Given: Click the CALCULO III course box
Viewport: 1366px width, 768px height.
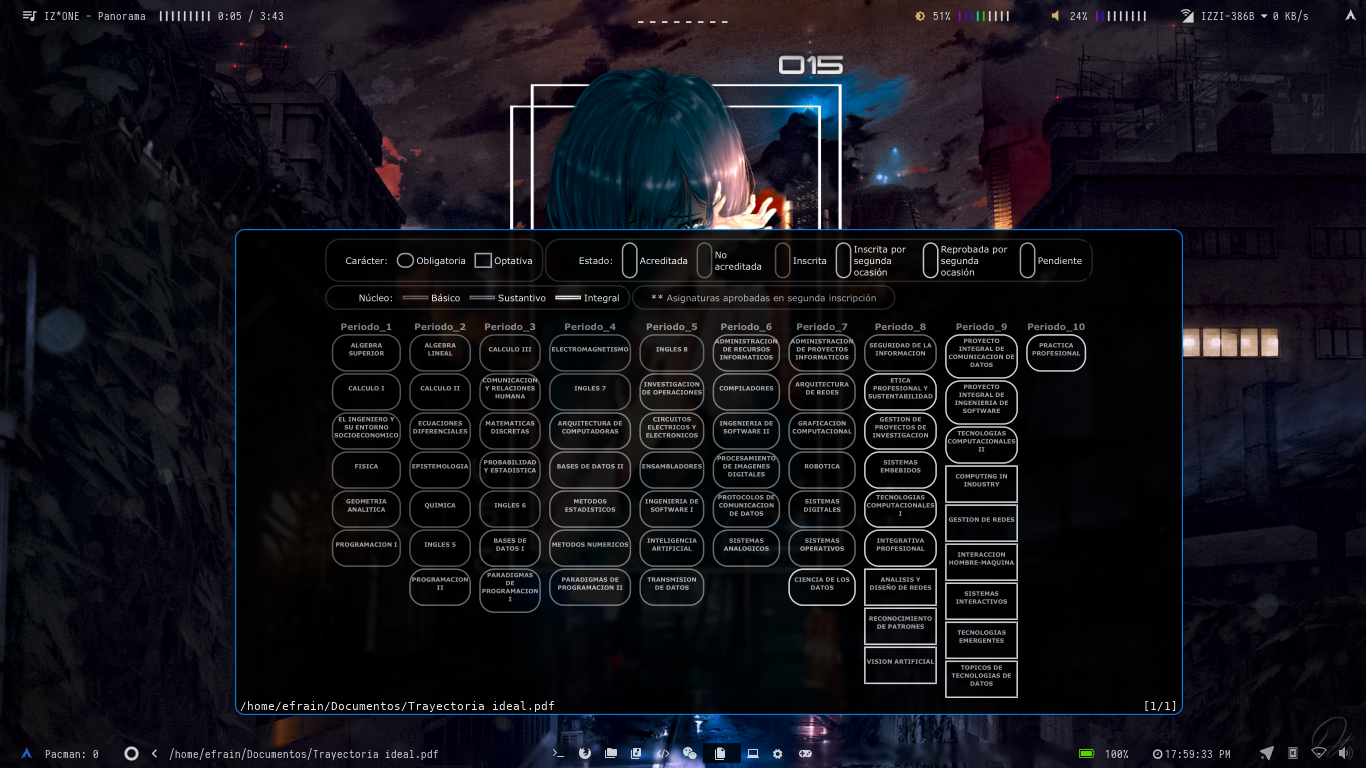Looking at the screenshot, I should 510,352.
